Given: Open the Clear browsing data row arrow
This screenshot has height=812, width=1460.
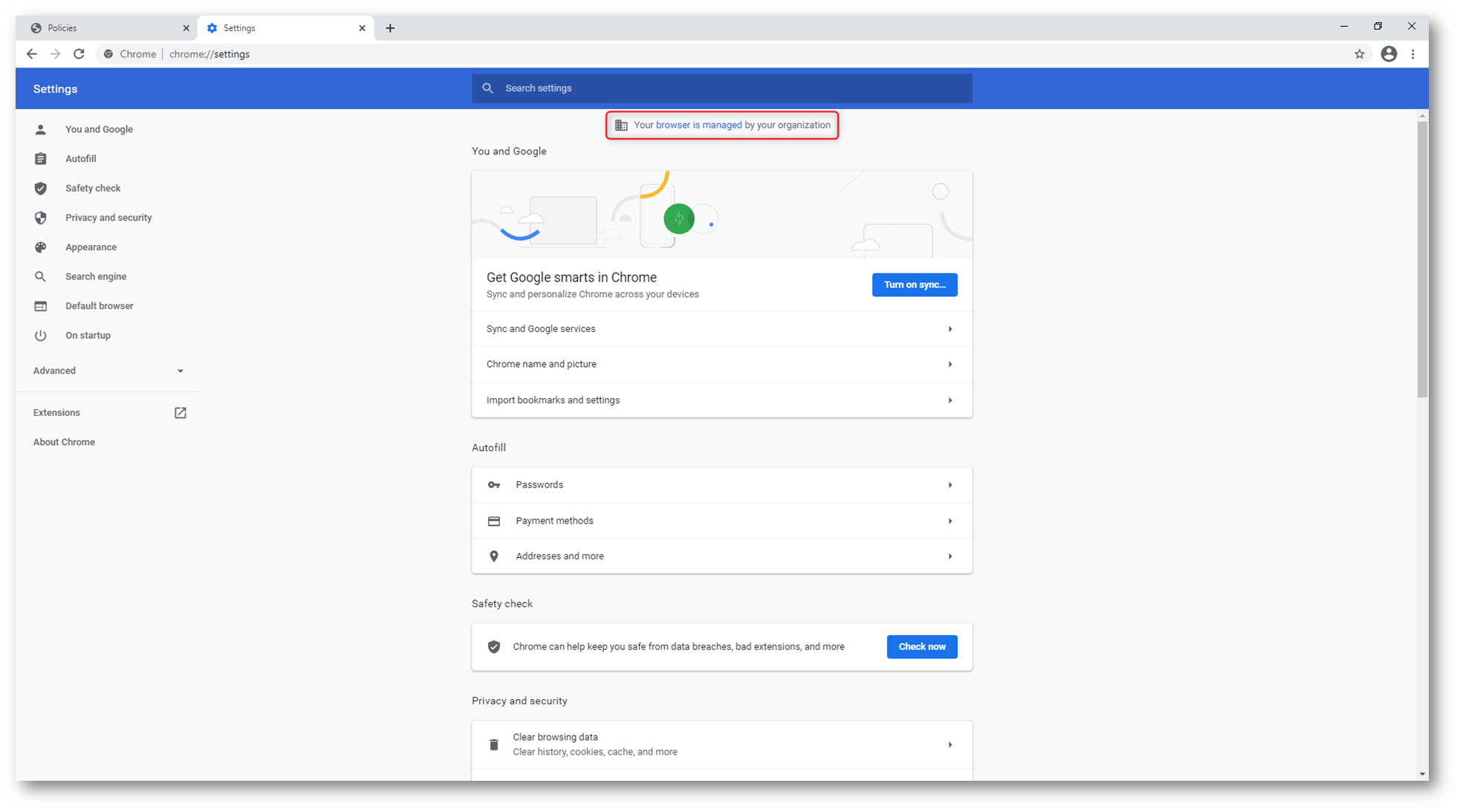Looking at the screenshot, I should [x=950, y=744].
